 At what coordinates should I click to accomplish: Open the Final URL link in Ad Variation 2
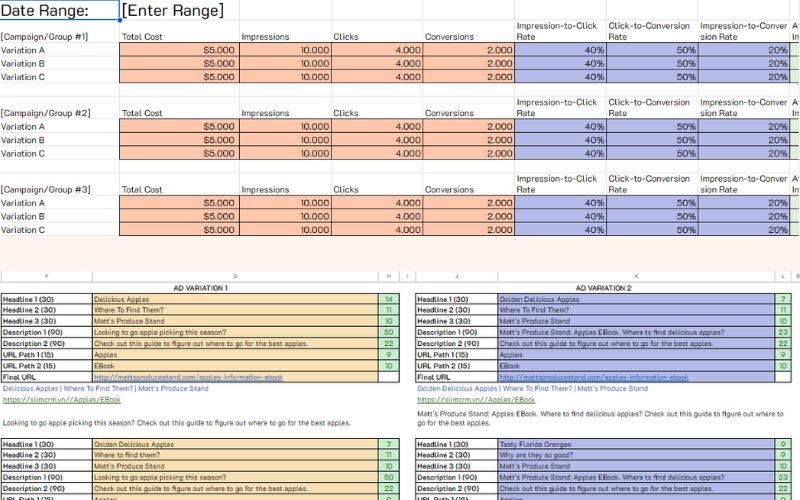[594, 377]
